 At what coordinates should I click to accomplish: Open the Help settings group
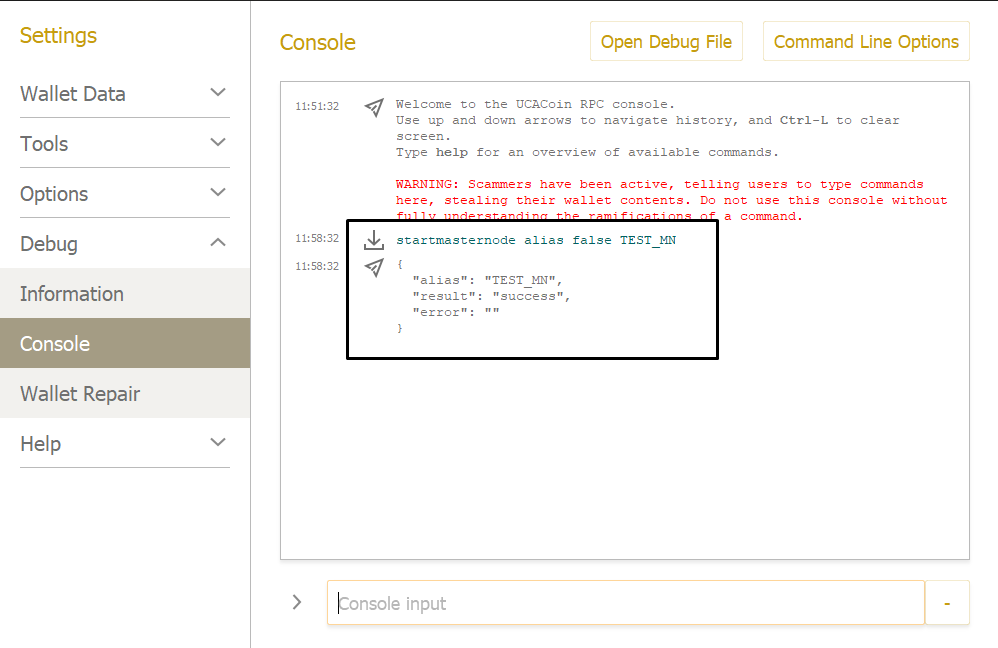click(125, 444)
